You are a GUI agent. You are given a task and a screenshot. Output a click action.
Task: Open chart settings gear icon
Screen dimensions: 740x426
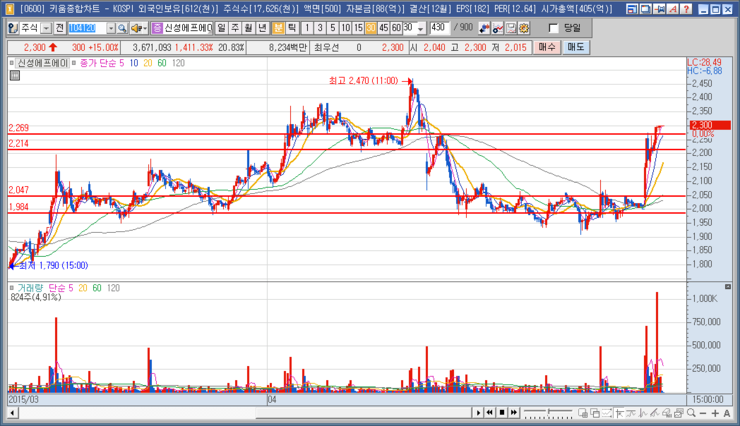(524, 28)
